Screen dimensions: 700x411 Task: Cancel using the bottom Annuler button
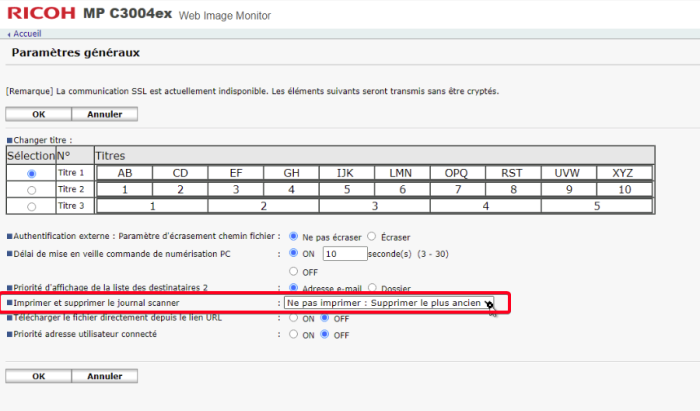[104, 376]
